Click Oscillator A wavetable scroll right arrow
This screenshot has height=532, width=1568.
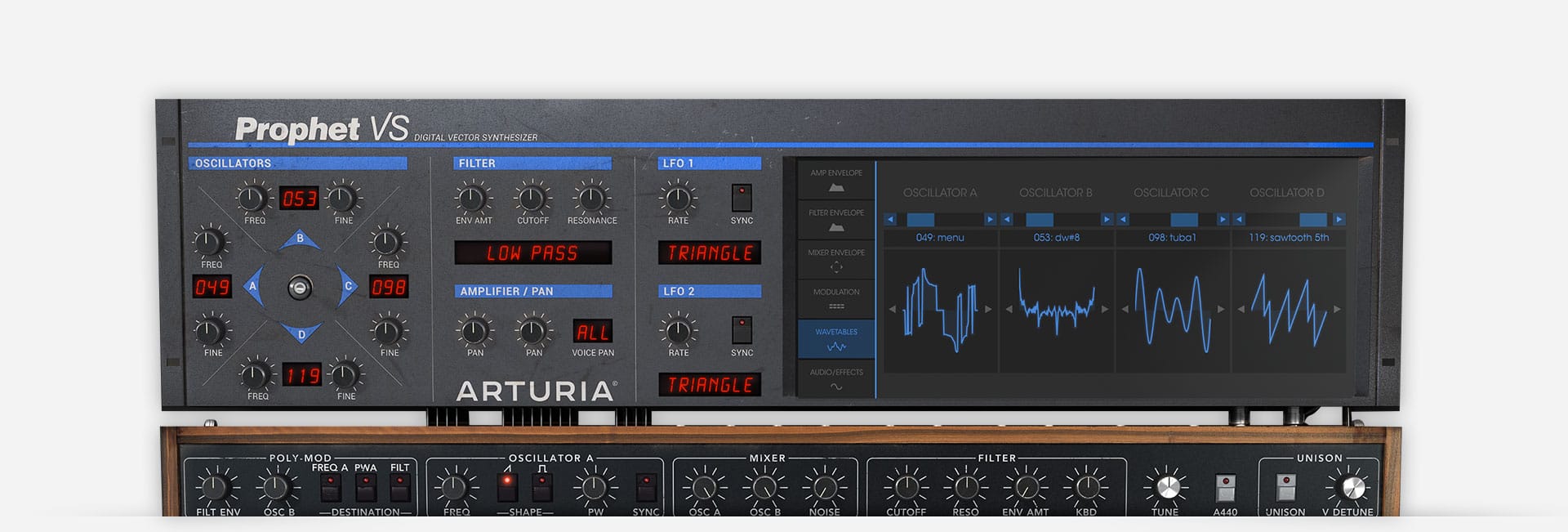tap(990, 219)
